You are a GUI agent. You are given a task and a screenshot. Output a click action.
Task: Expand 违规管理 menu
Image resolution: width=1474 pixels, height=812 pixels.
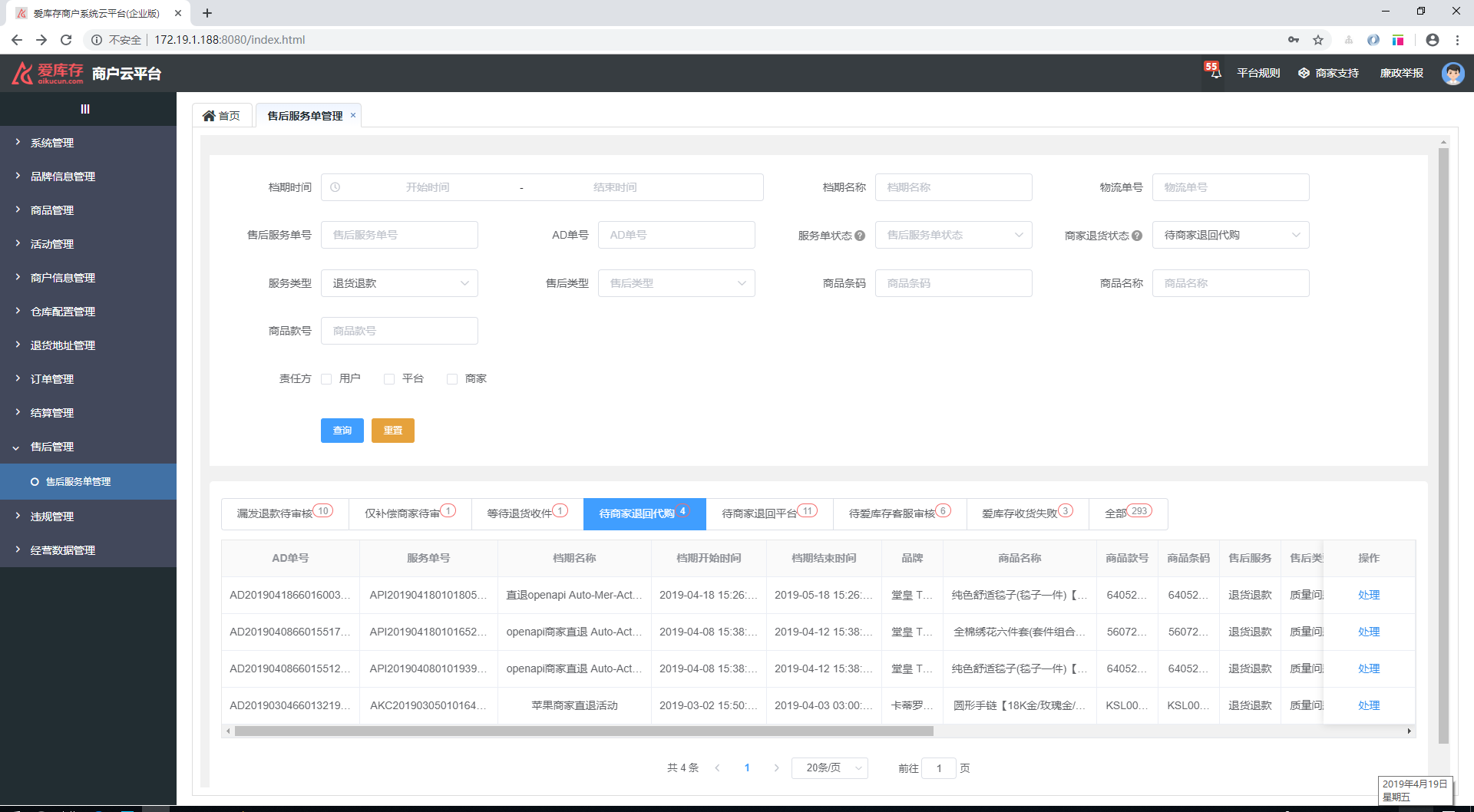[x=88, y=517]
